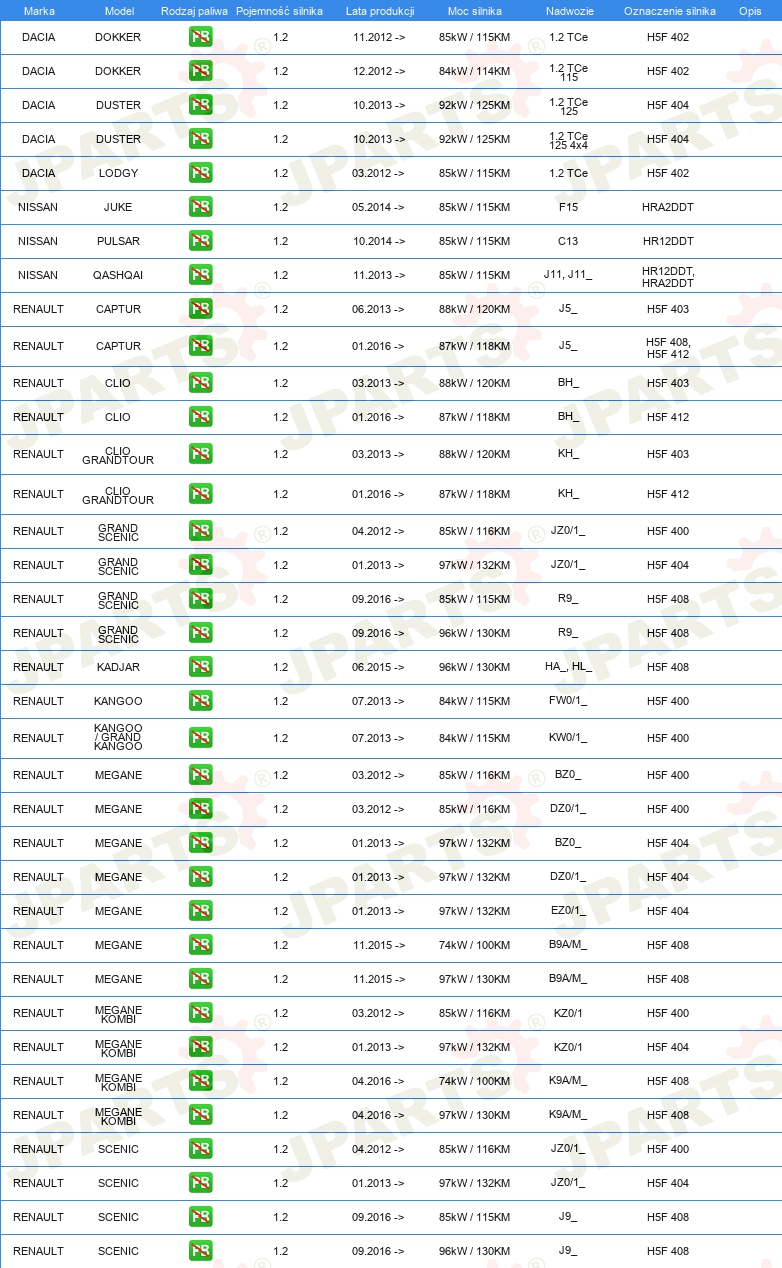Screen dimensions: 782x1268
Task: Click production date '04.2016 ->' in 74kW KOMBI row
Action: [x=379, y=1081]
